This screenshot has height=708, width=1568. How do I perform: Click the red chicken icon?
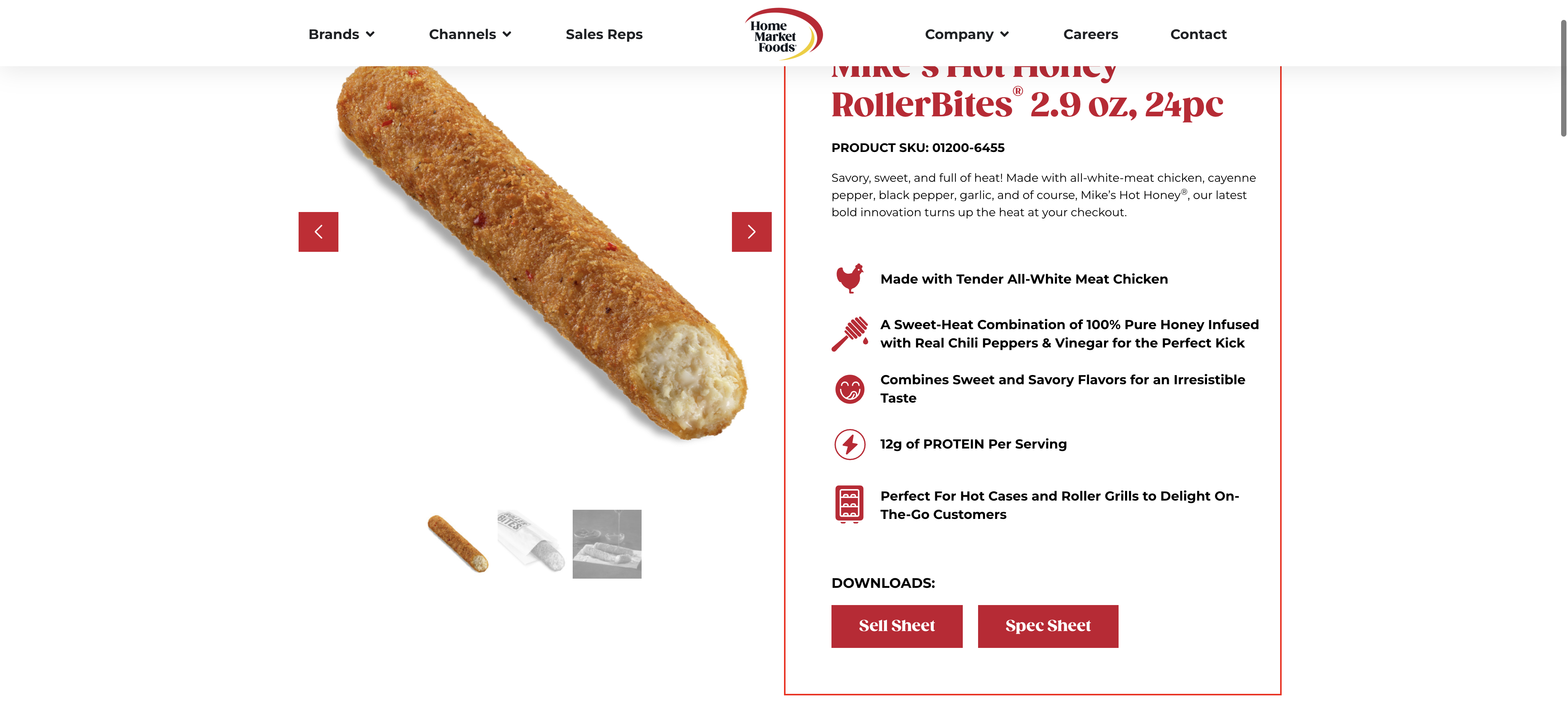(849, 278)
